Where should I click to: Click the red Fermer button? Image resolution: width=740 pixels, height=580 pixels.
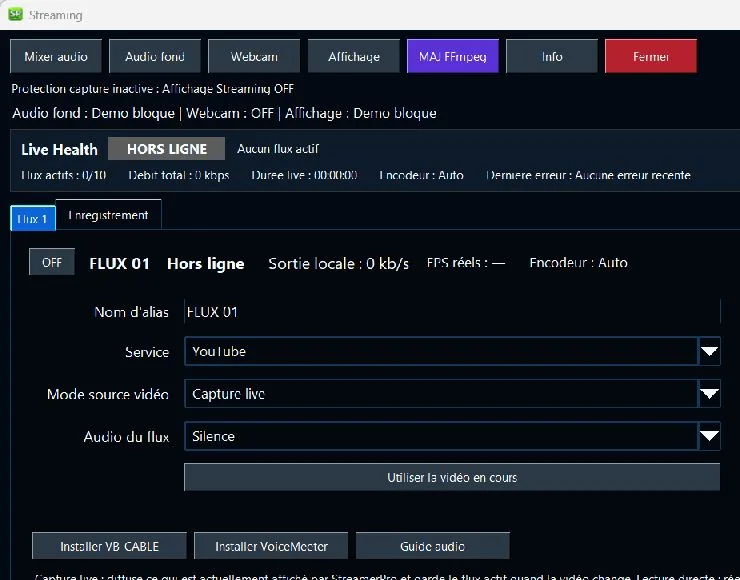[x=651, y=57]
